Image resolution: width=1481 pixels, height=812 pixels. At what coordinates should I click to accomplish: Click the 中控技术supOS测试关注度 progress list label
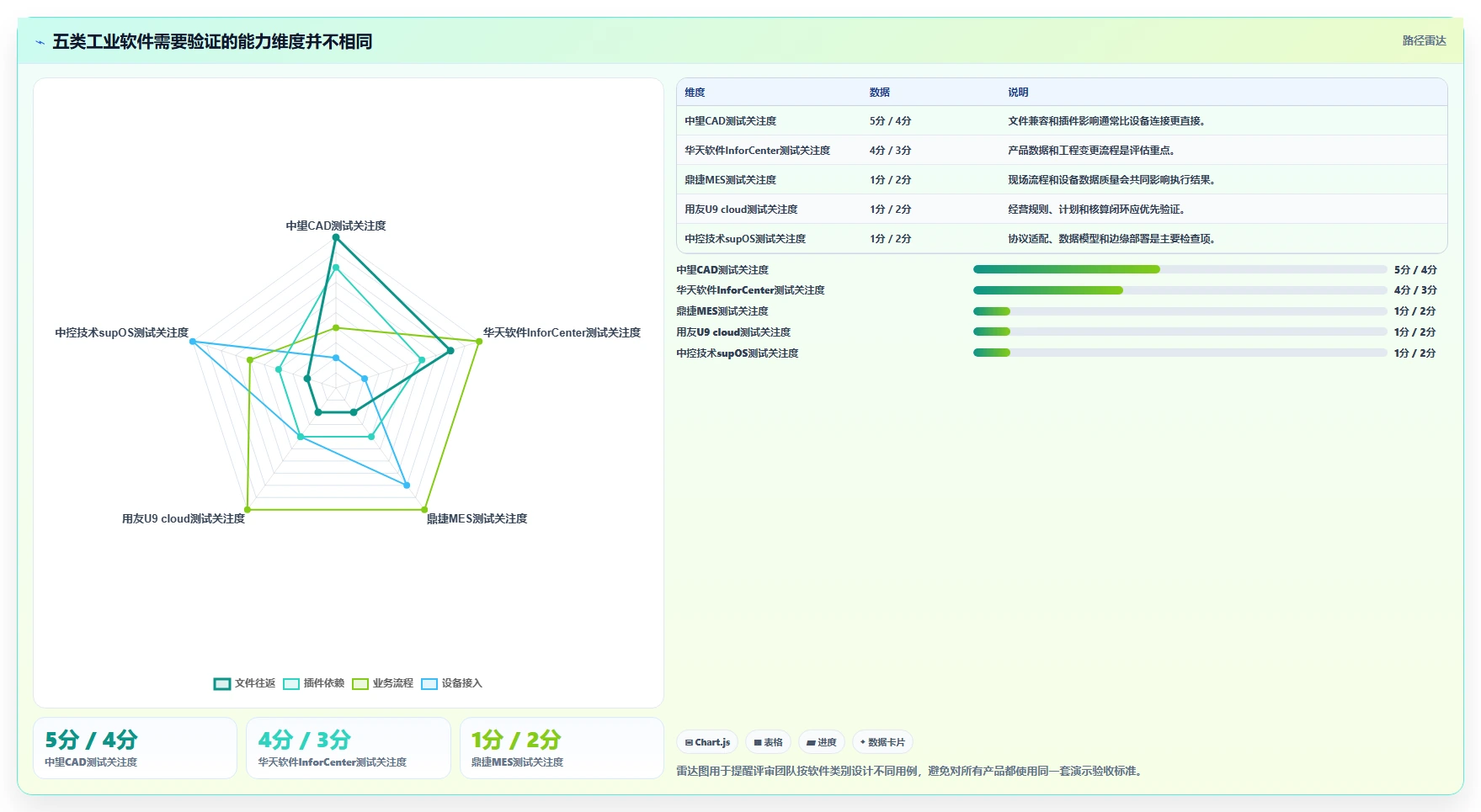point(738,353)
